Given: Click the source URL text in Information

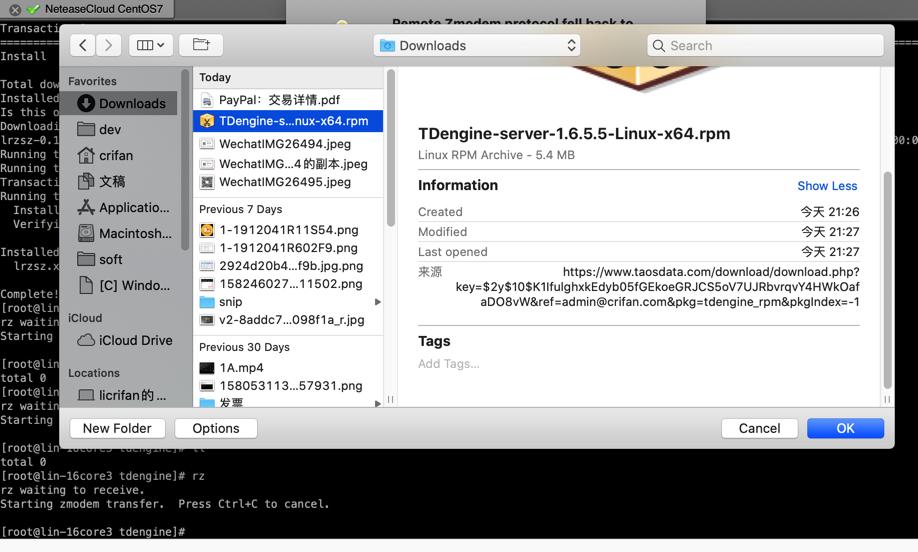Looking at the screenshot, I should pyautogui.click(x=657, y=287).
